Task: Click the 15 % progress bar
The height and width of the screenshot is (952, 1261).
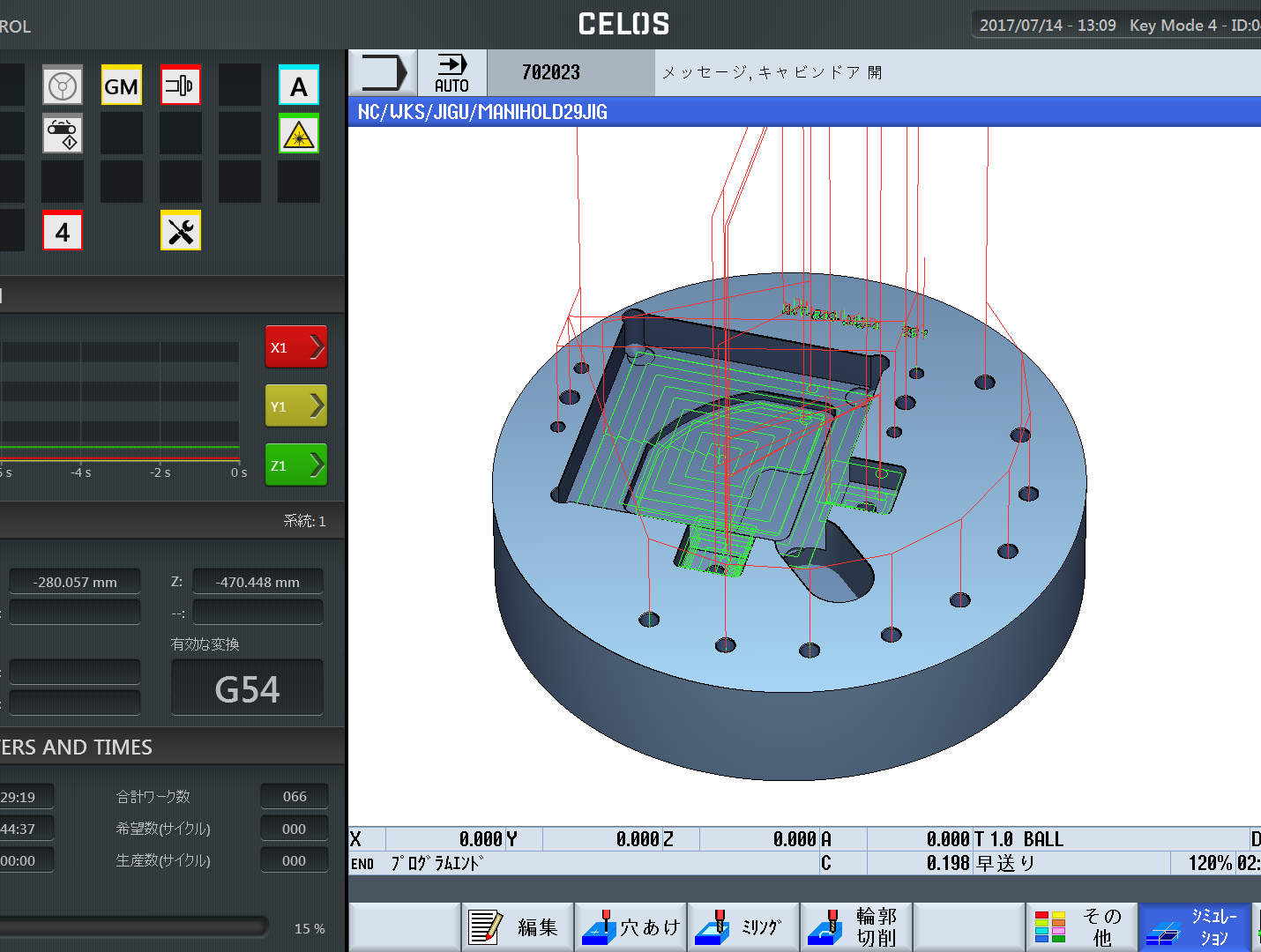Action: click(x=134, y=926)
